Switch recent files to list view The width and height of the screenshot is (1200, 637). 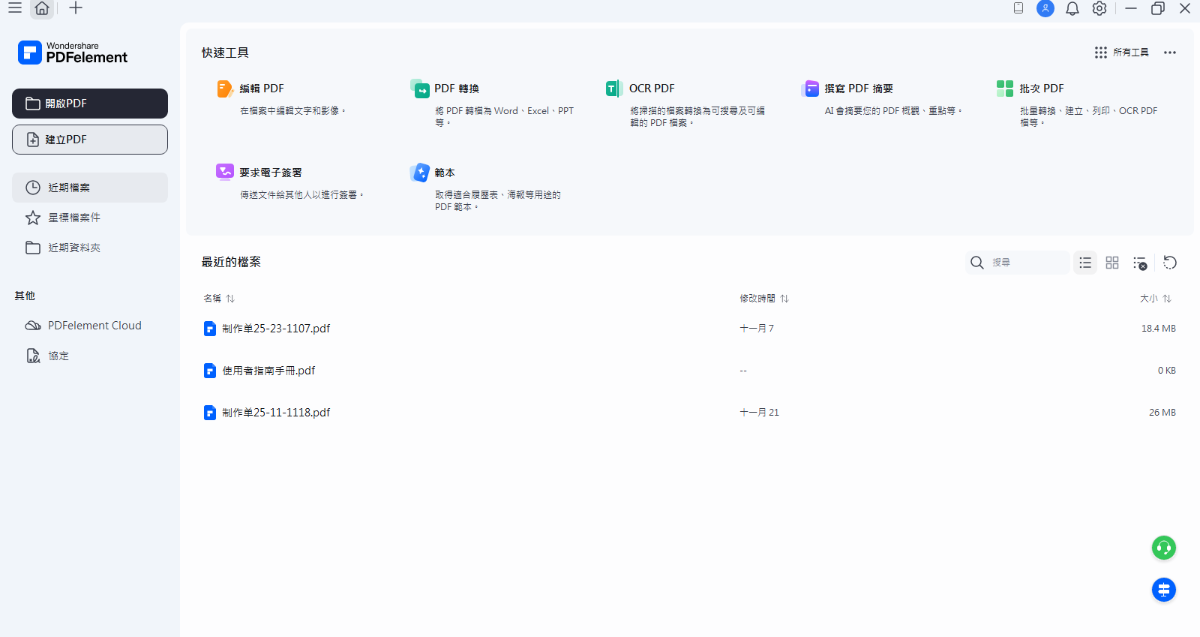pyautogui.click(x=1085, y=263)
